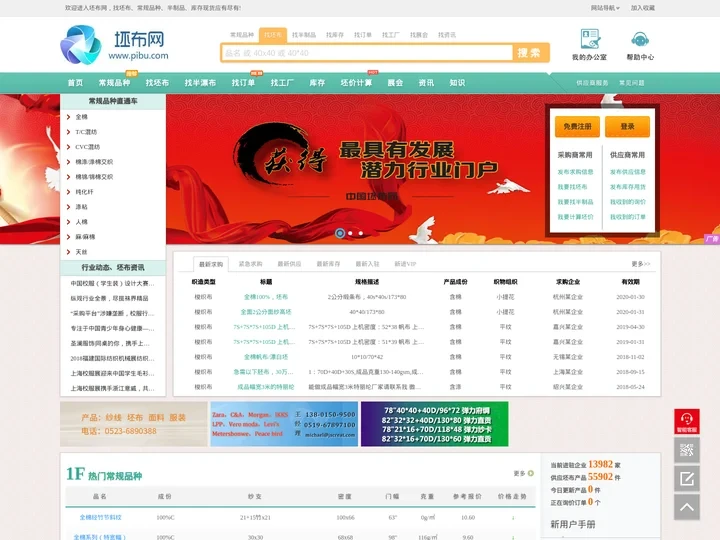This screenshot has width=720, height=540.
Task: Select 找半制品 search tab
Action: (304, 35)
